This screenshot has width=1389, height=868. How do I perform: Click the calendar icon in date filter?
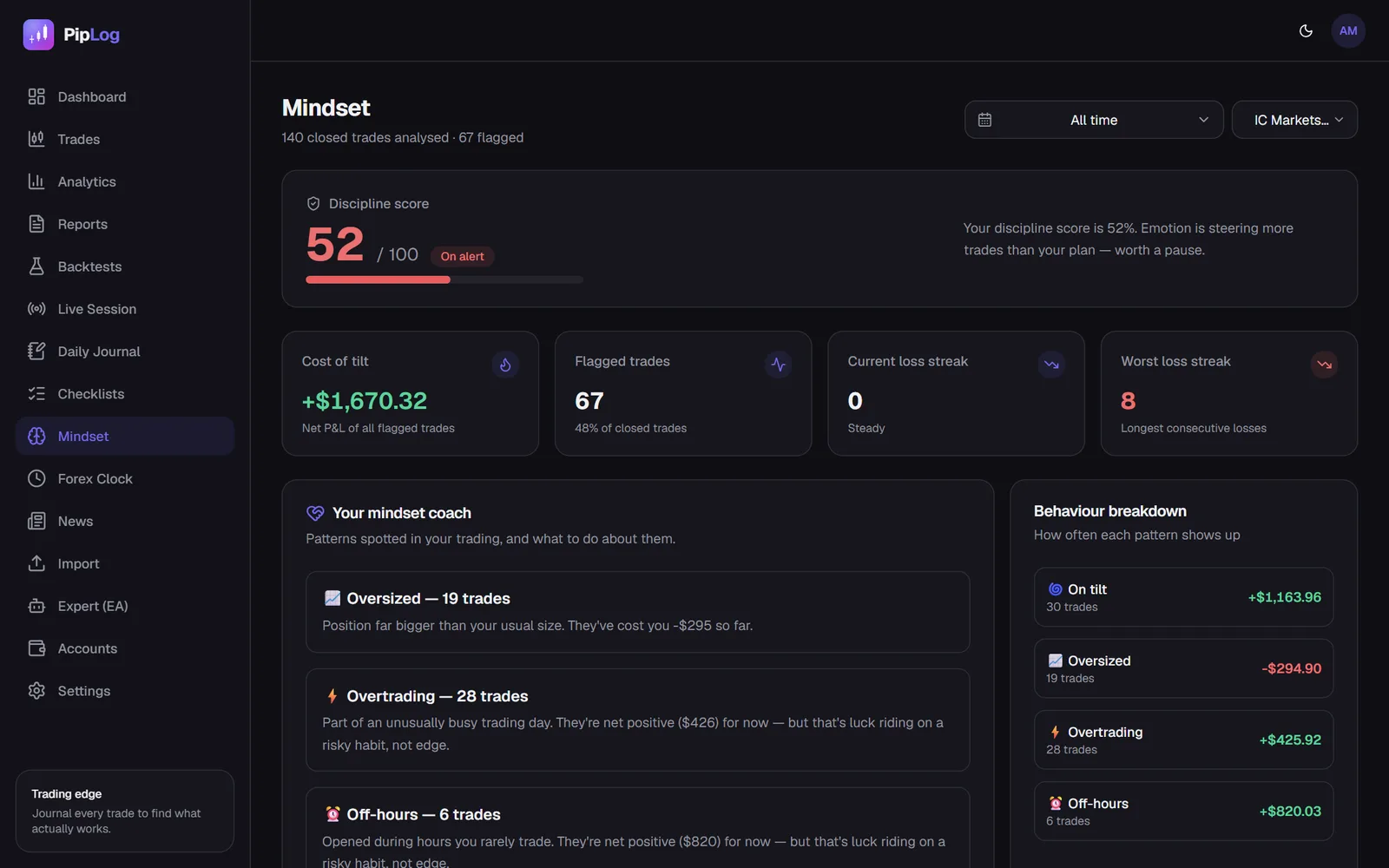[x=984, y=120]
